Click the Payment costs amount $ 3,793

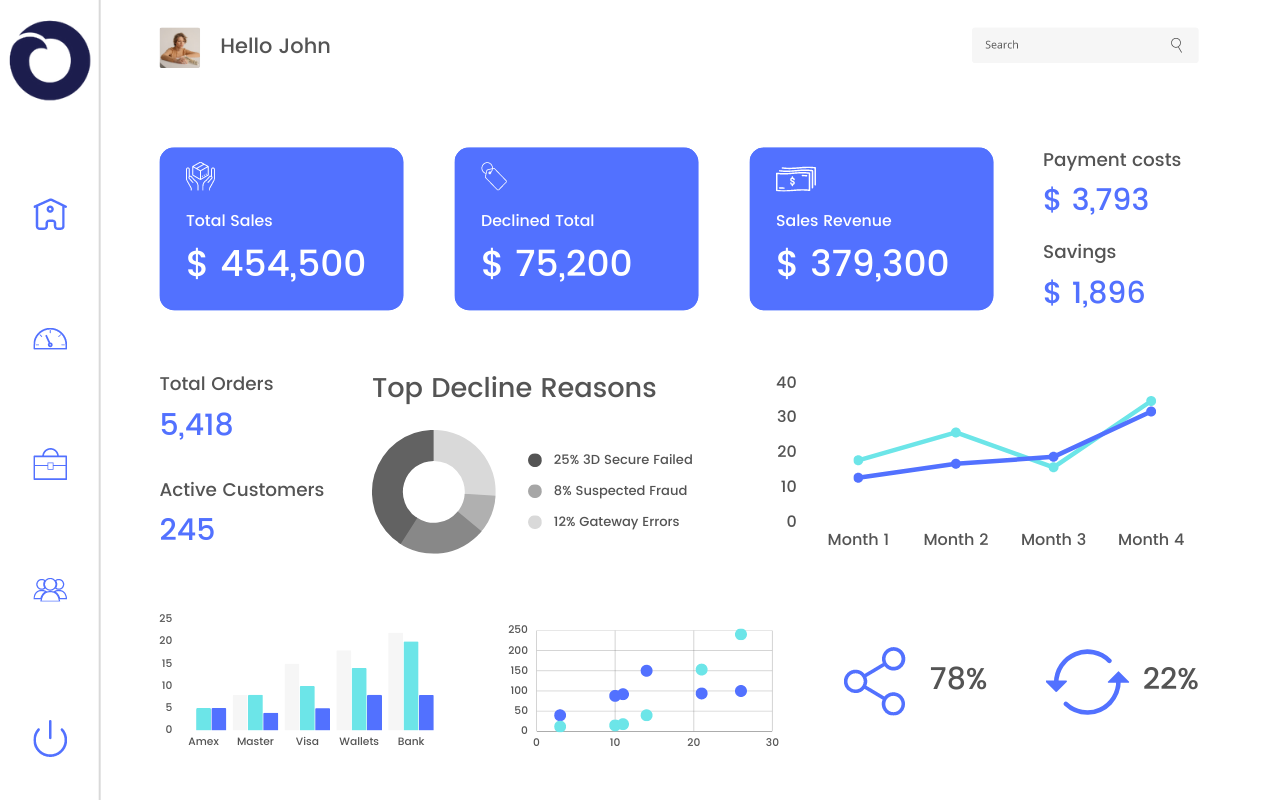(1096, 200)
